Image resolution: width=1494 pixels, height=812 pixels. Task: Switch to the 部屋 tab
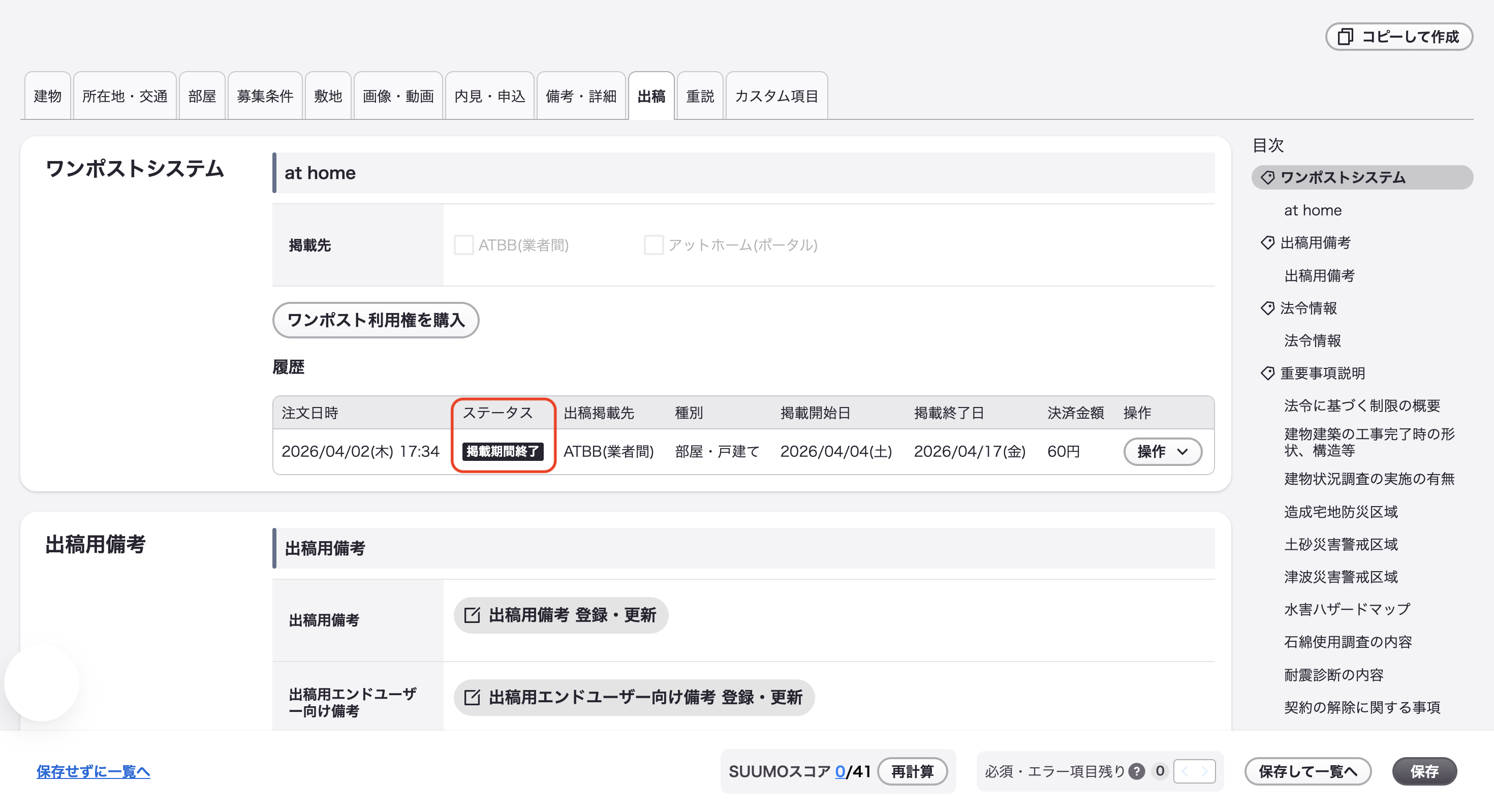point(202,96)
